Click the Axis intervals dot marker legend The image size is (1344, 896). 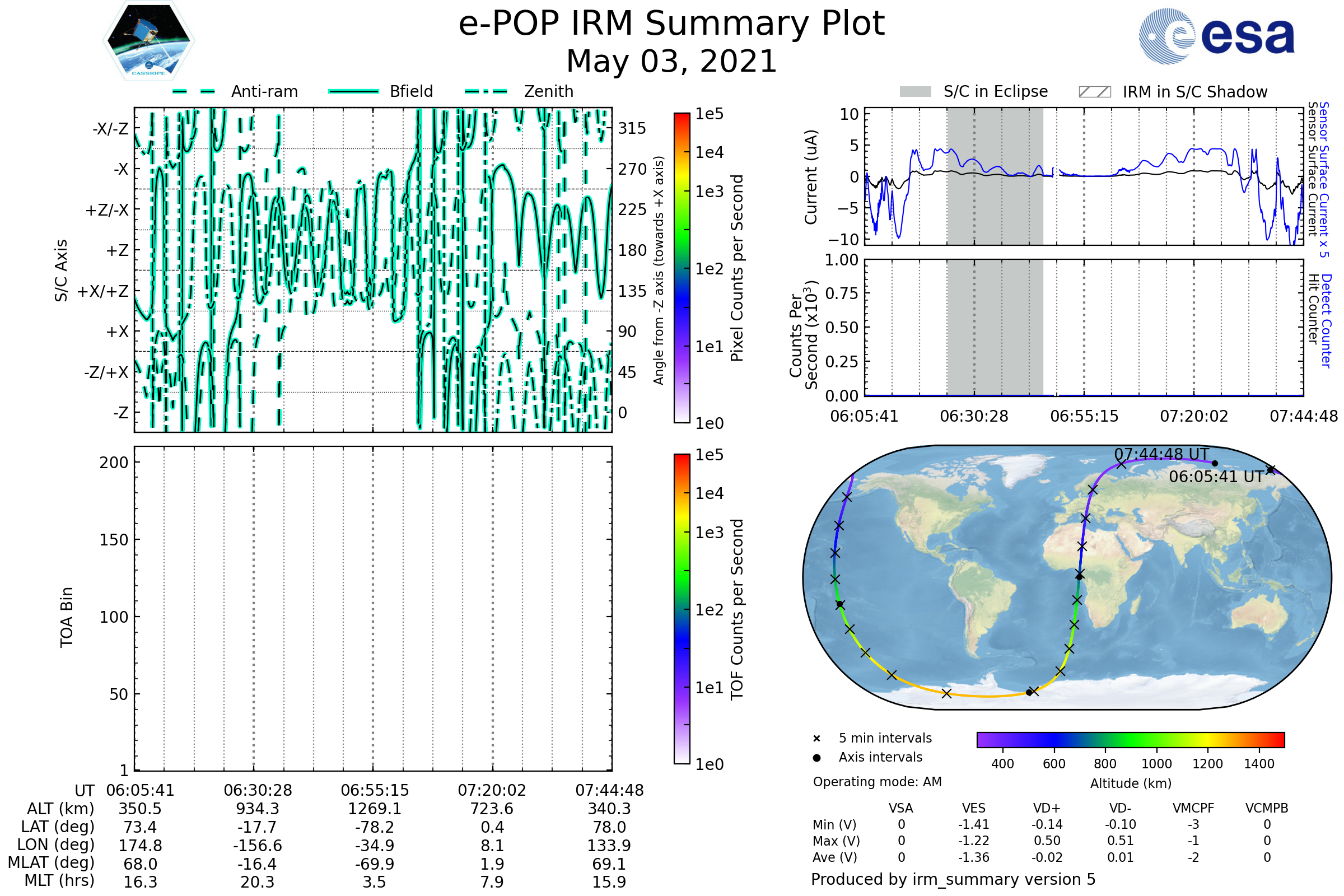816,758
